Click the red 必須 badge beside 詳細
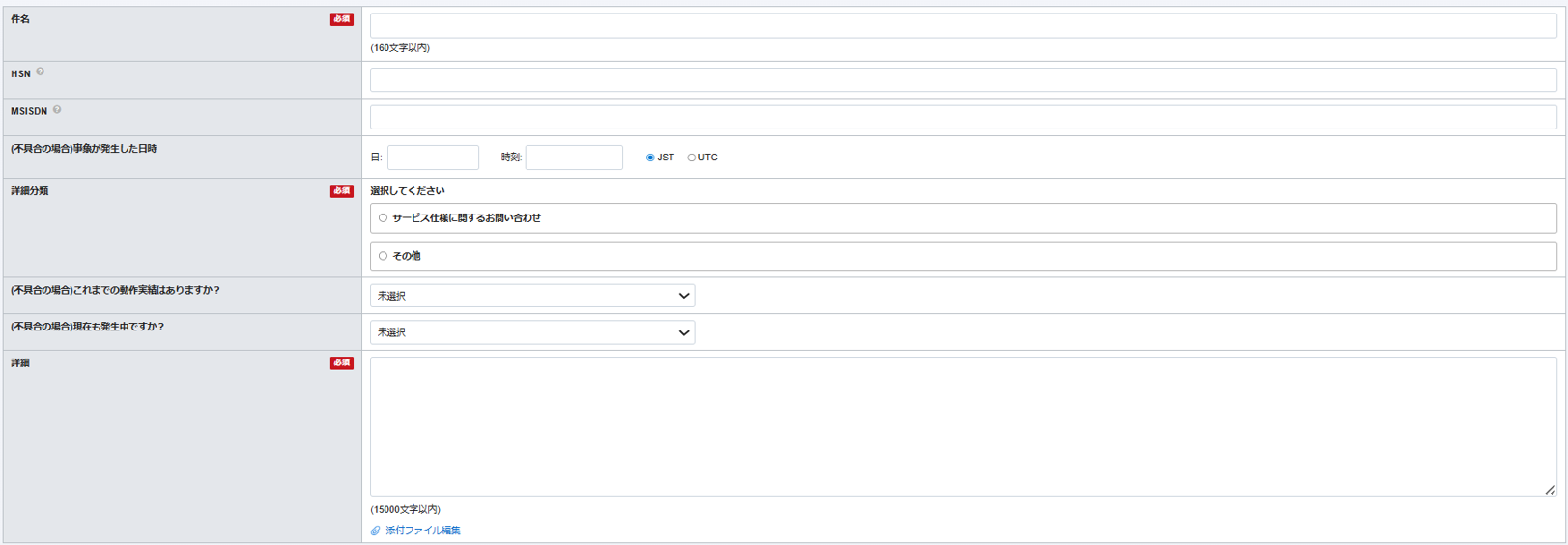This screenshot has width=1568, height=545. point(341,363)
